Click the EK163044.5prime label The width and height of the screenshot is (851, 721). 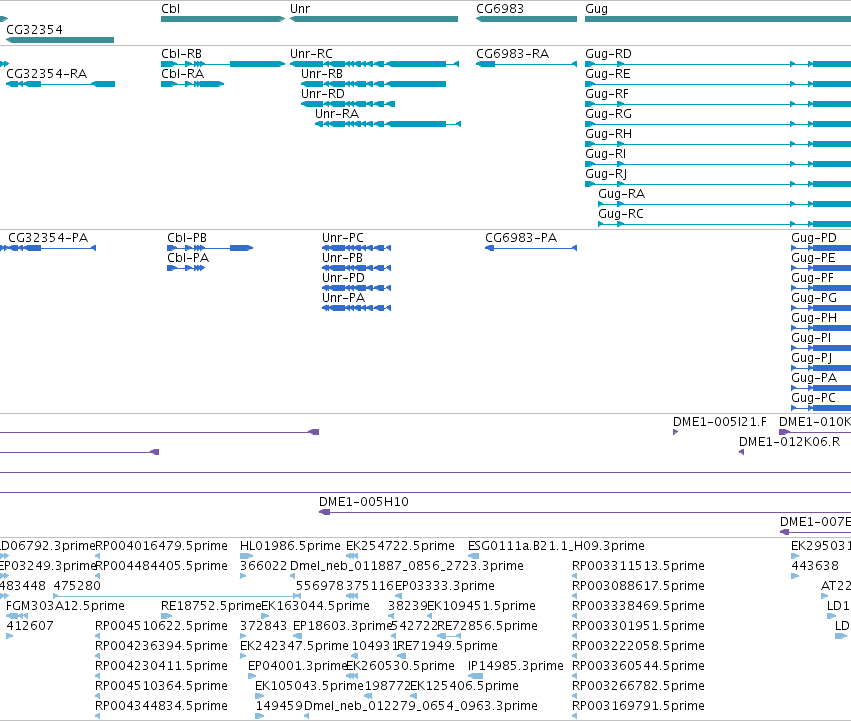[x=315, y=606]
